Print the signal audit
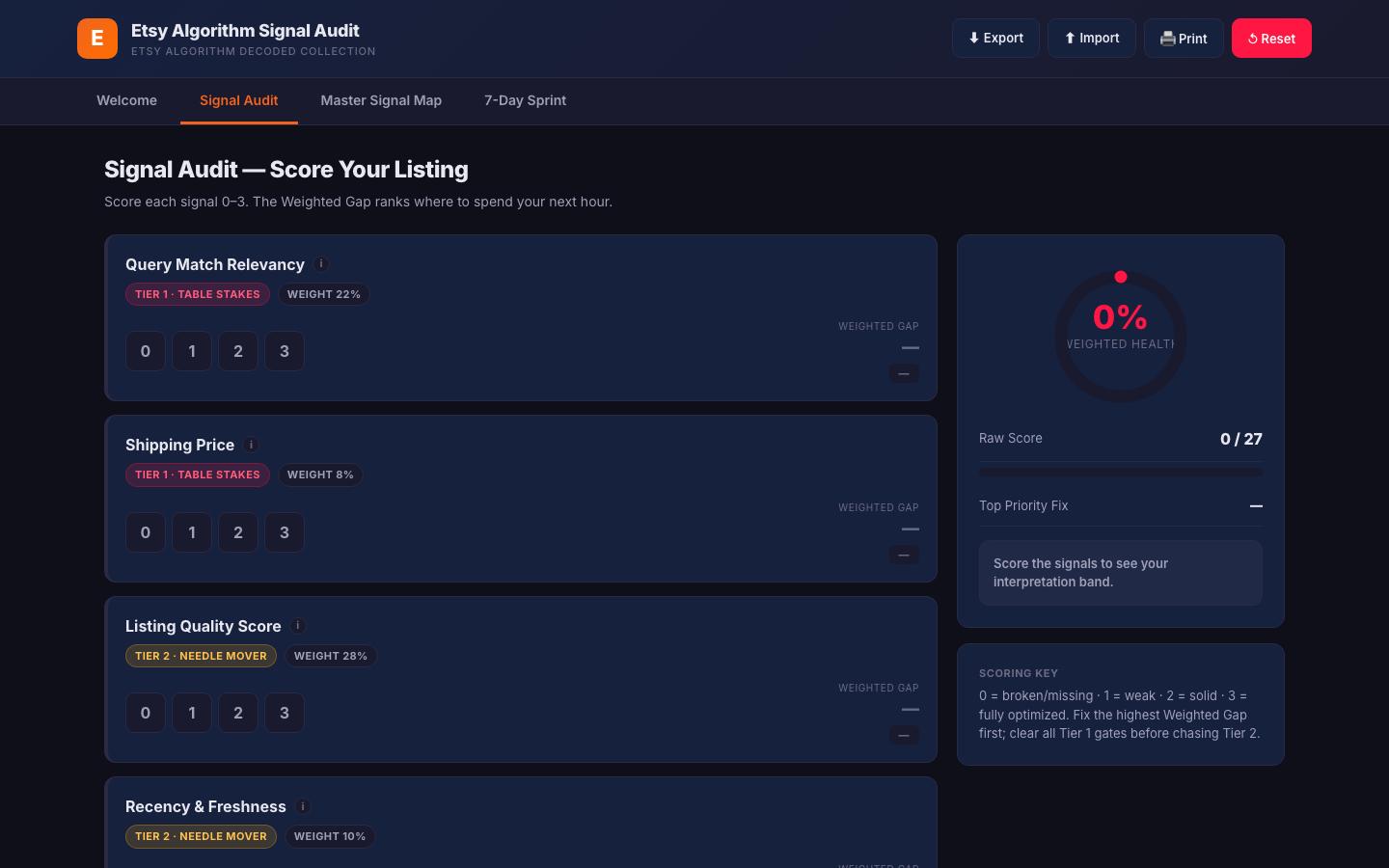 tap(1184, 39)
